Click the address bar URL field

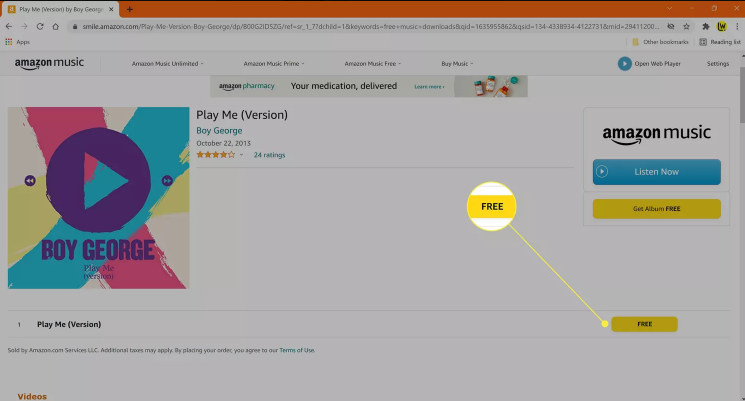click(371, 27)
